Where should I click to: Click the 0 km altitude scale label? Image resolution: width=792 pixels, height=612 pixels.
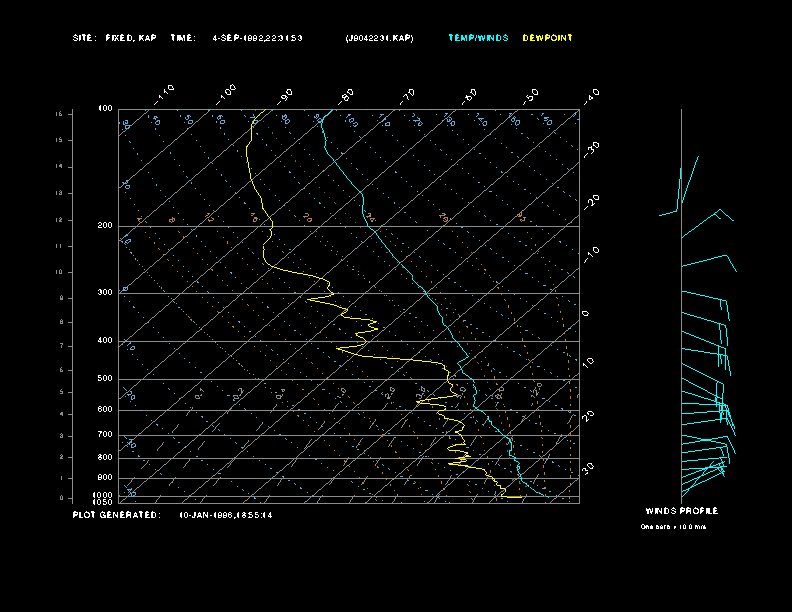[x=62, y=498]
